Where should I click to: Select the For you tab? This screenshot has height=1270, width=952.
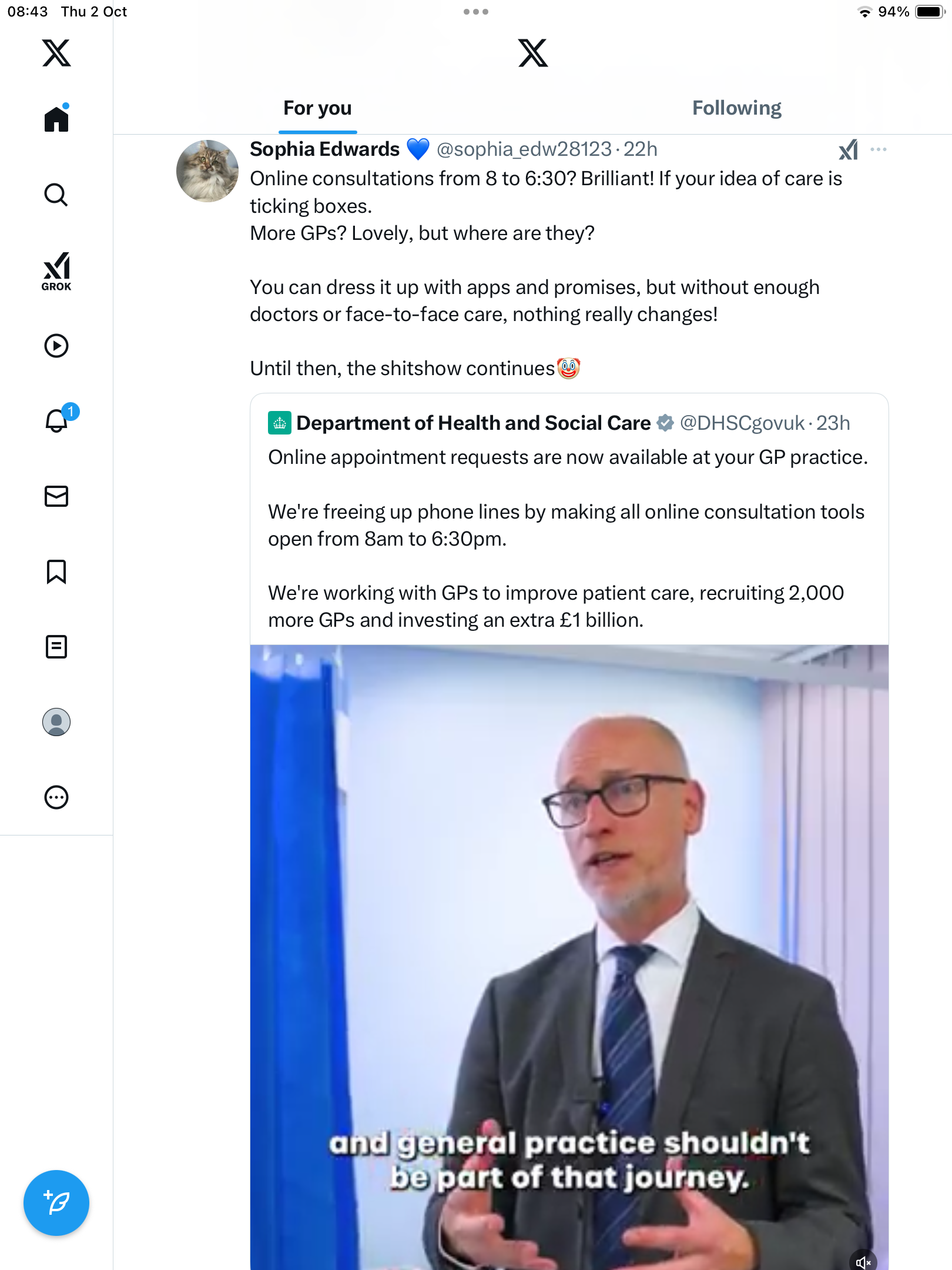317,108
